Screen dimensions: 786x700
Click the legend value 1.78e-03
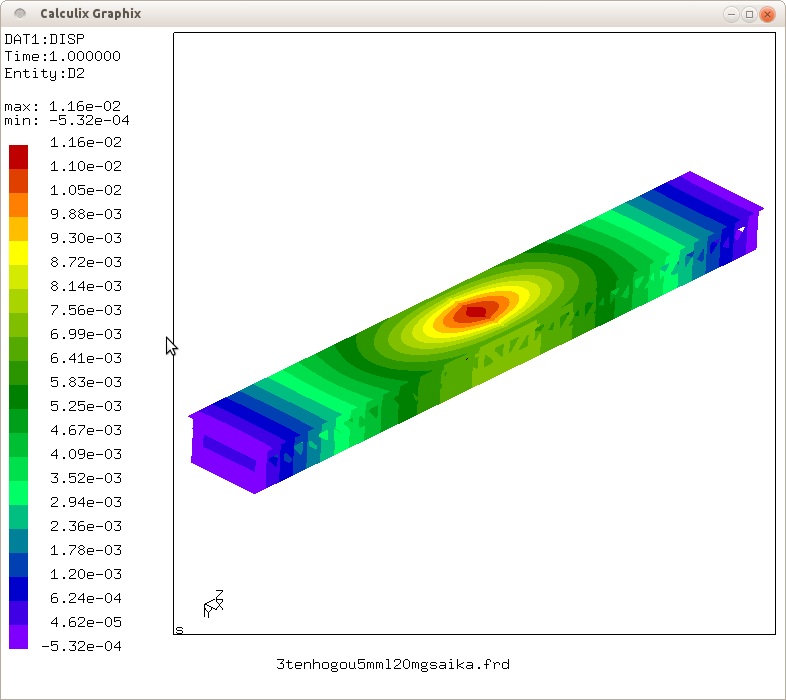coord(86,551)
